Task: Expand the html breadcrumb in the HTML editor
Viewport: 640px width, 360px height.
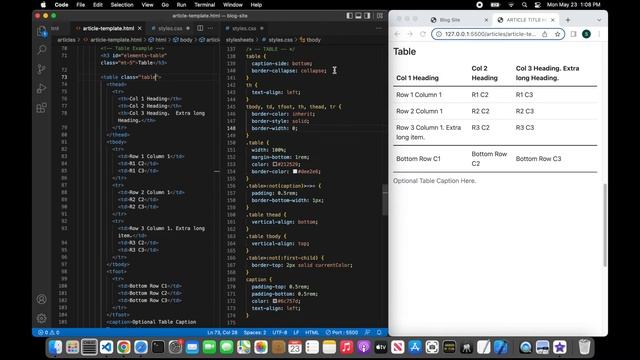Action: (x=158, y=40)
